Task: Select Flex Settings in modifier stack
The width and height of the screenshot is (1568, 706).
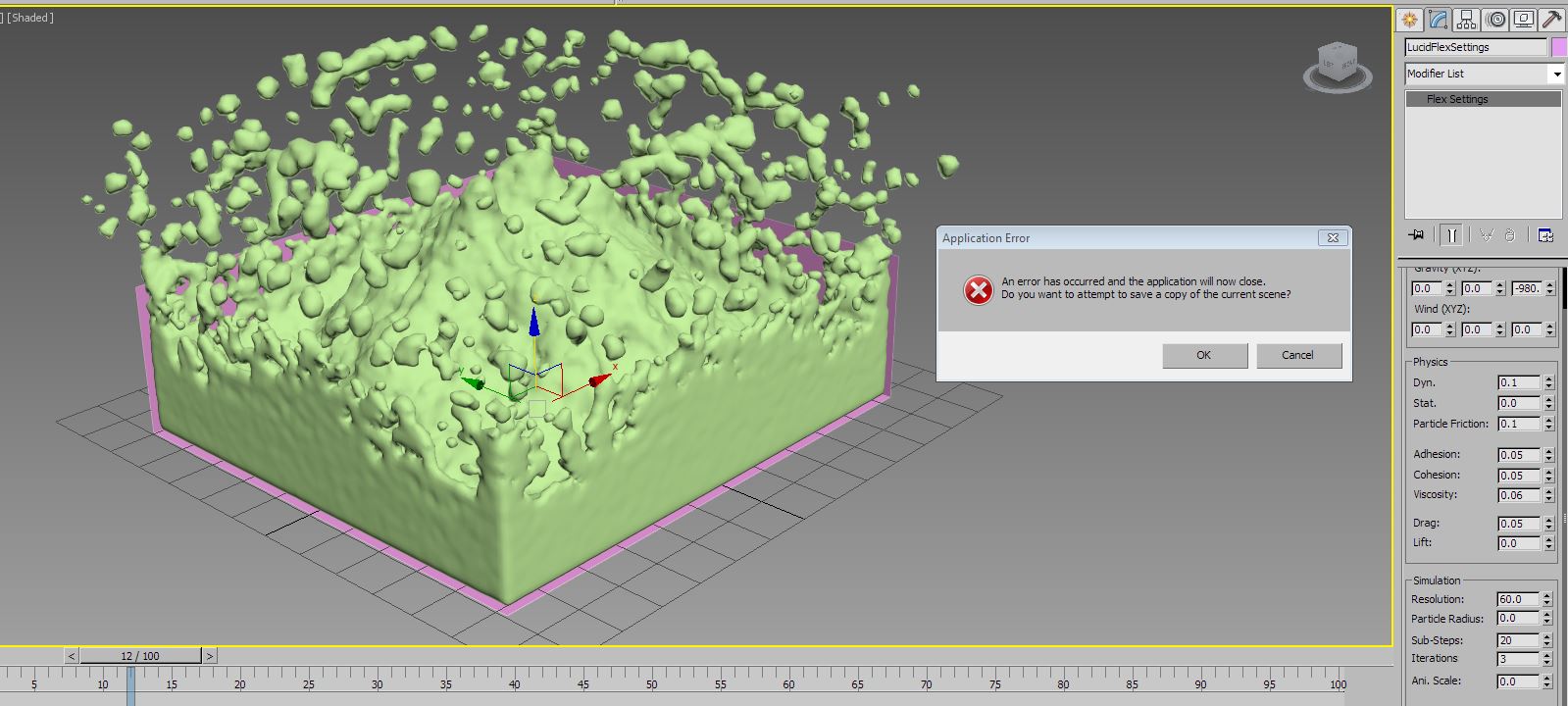Action: pos(1457,99)
